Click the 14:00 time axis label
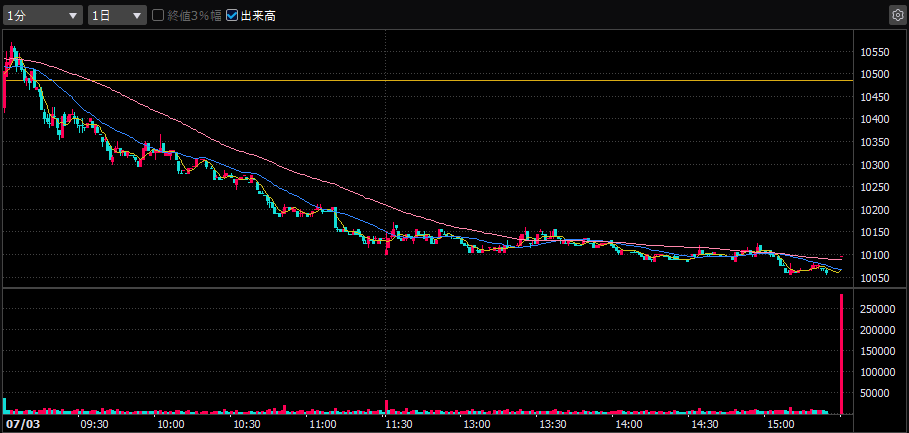This screenshot has width=909, height=433. 628,424
